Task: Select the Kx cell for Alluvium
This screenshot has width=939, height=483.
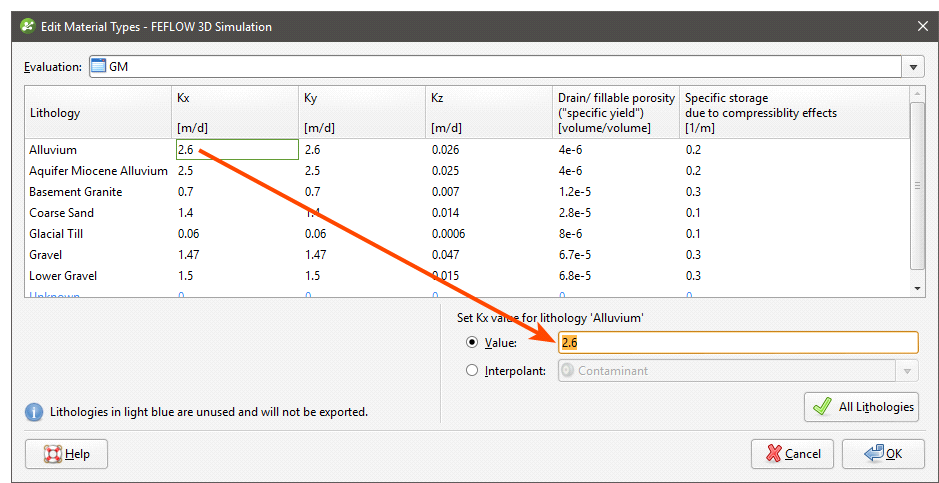Action: click(236, 150)
